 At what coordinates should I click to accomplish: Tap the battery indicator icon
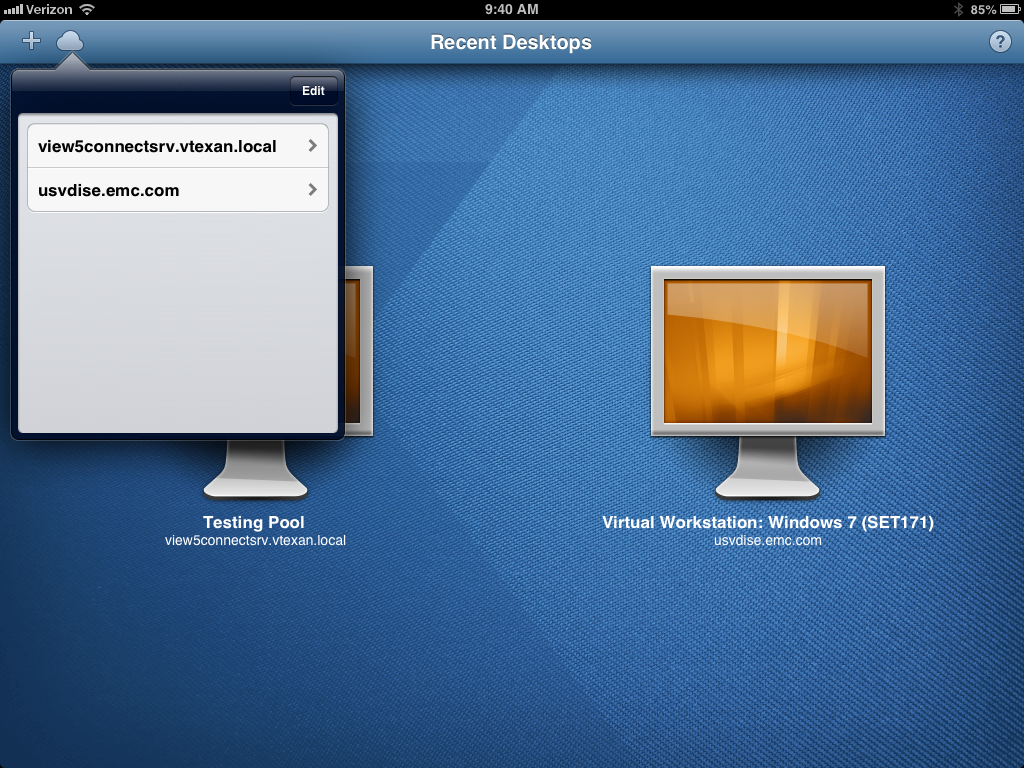1009,9
